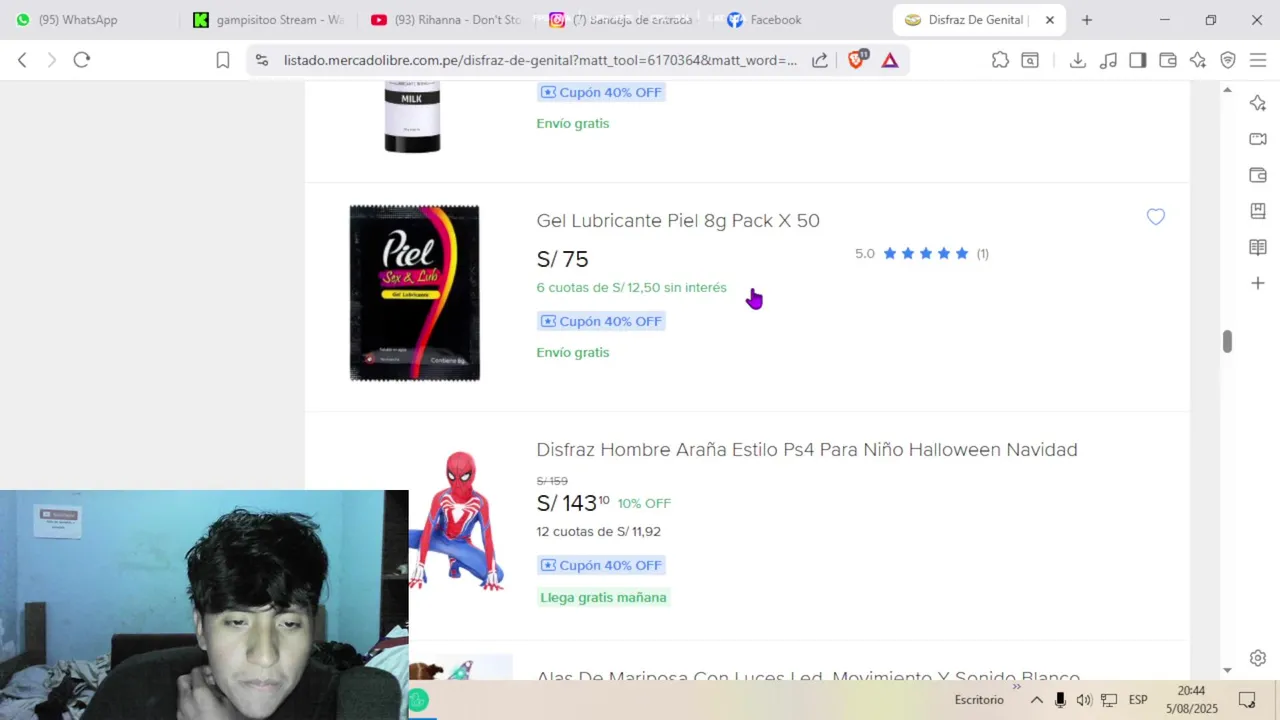Click the S/ 143 discounted price
Viewport: 1280px width, 720px height.
click(573, 503)
